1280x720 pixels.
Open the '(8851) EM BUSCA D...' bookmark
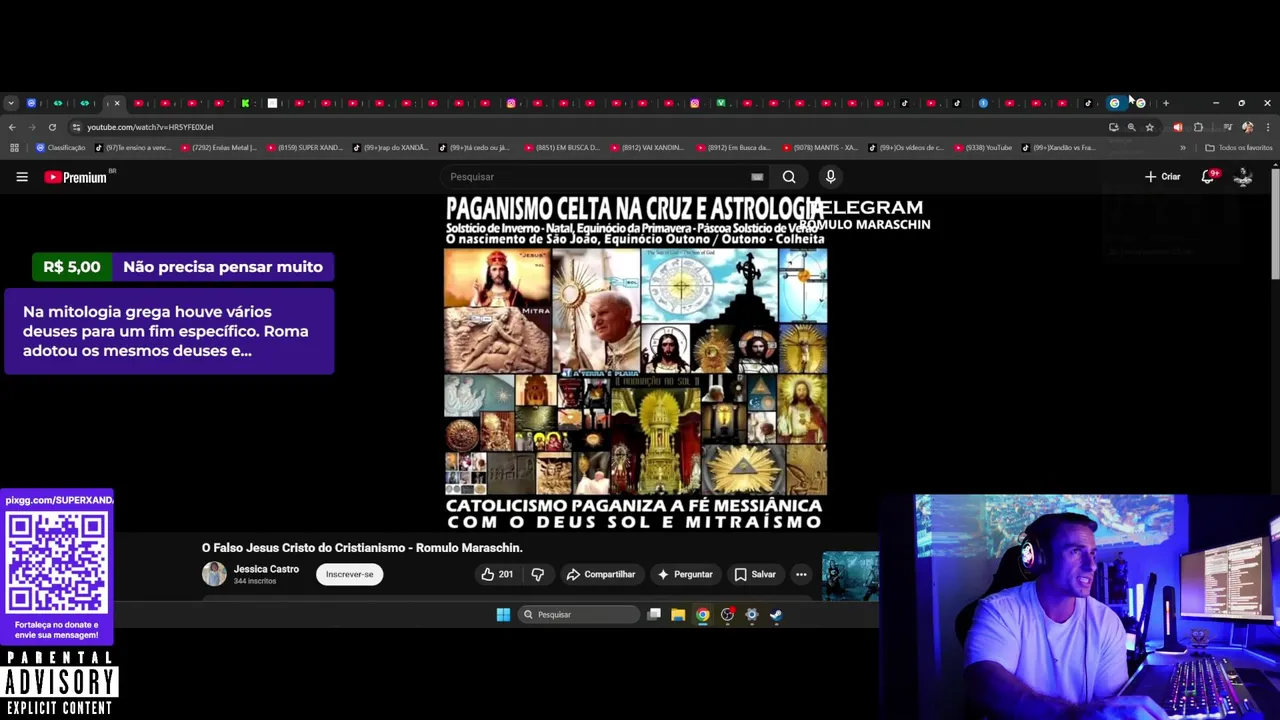(562, 148)
